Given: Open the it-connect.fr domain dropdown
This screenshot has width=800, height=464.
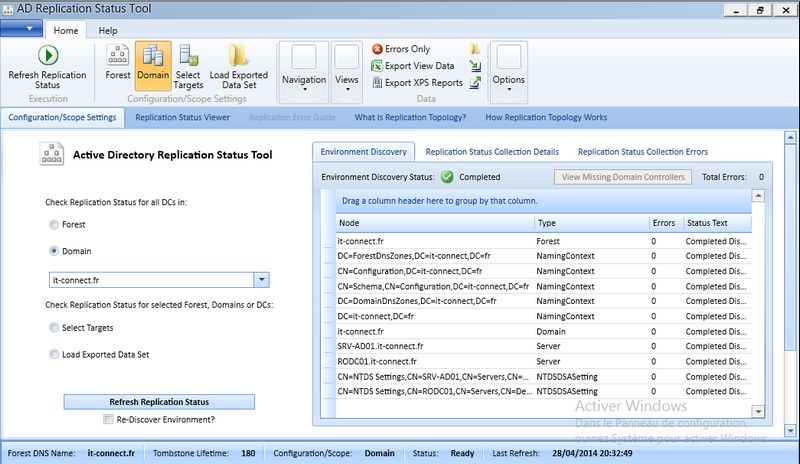Looking at the screenshot, I should point(261,281).
